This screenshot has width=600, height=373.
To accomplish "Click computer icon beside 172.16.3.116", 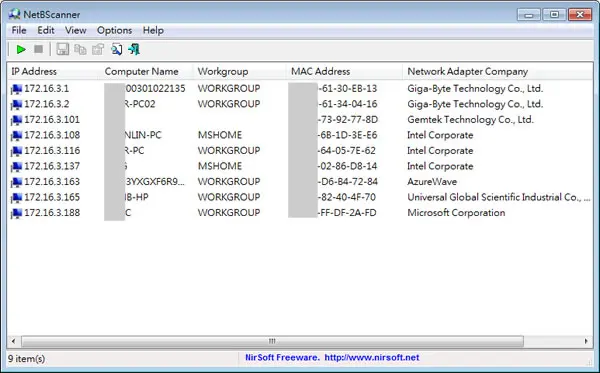I will tap(16, 151).
